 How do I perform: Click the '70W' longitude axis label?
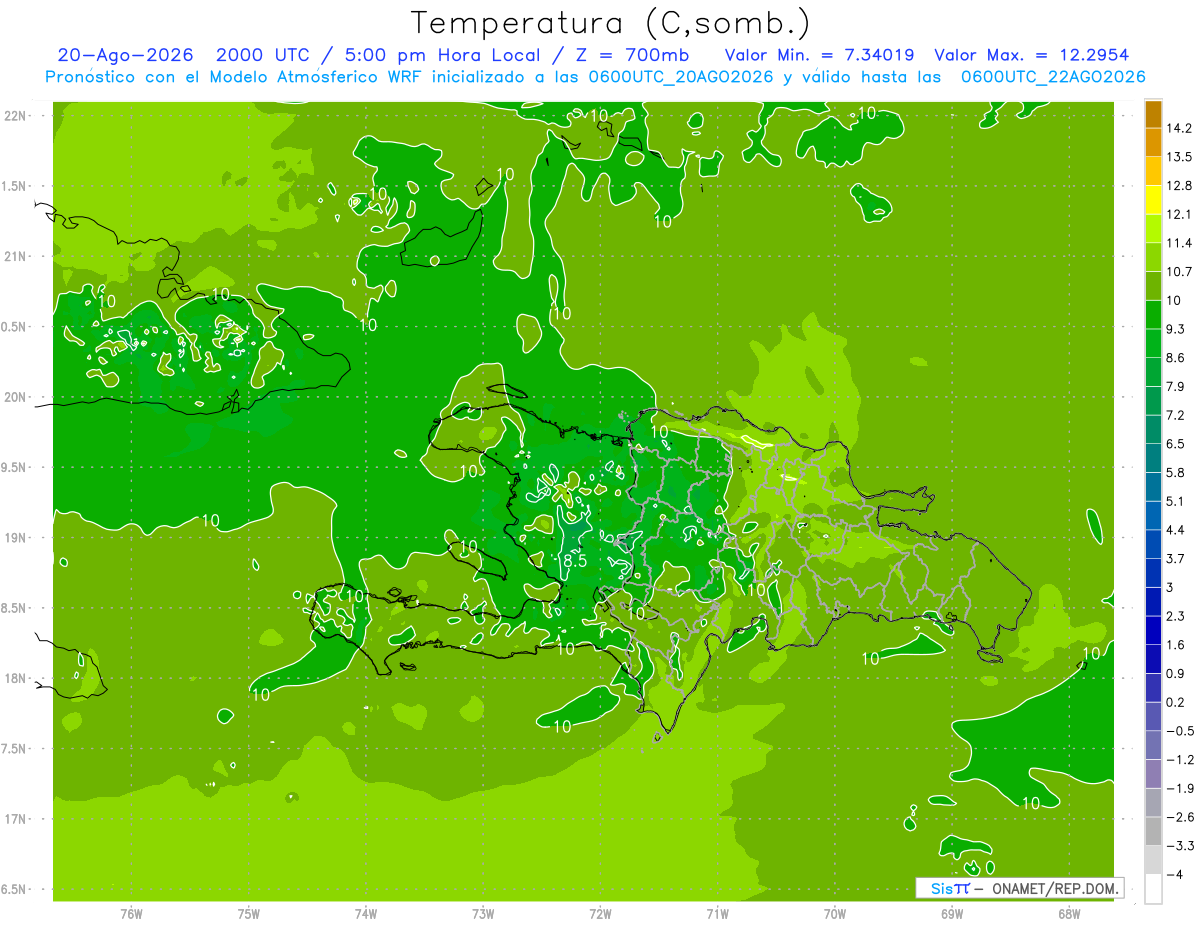(x=834, y=914)
